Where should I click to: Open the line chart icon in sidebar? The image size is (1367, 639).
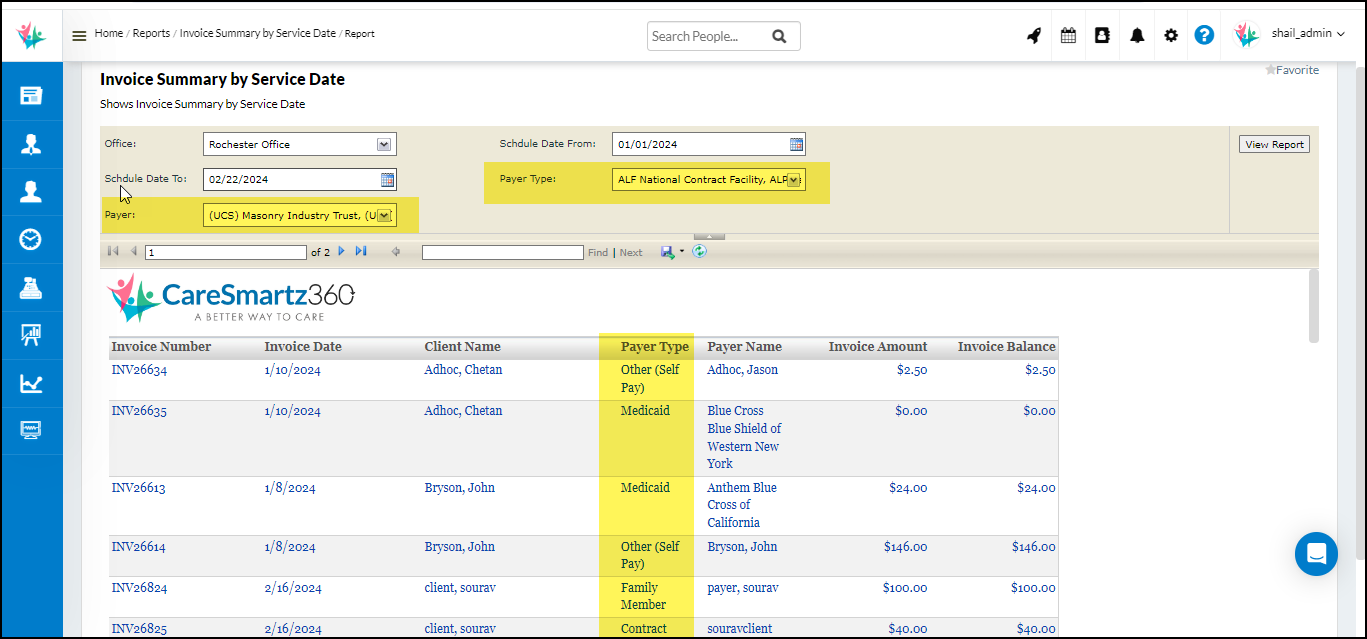click(x=31, y=383)
